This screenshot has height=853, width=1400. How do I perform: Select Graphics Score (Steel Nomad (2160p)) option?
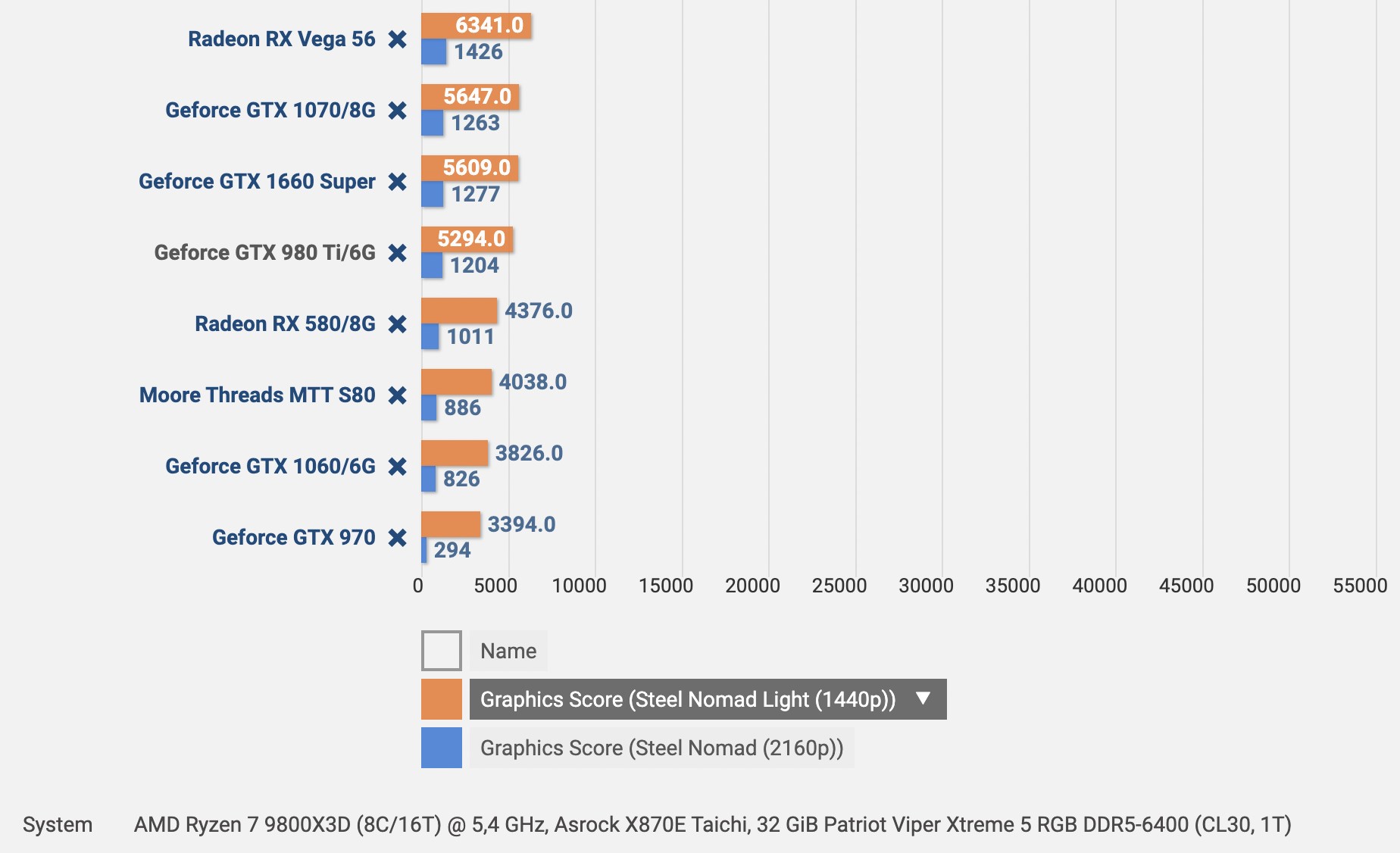click(661, 748)
